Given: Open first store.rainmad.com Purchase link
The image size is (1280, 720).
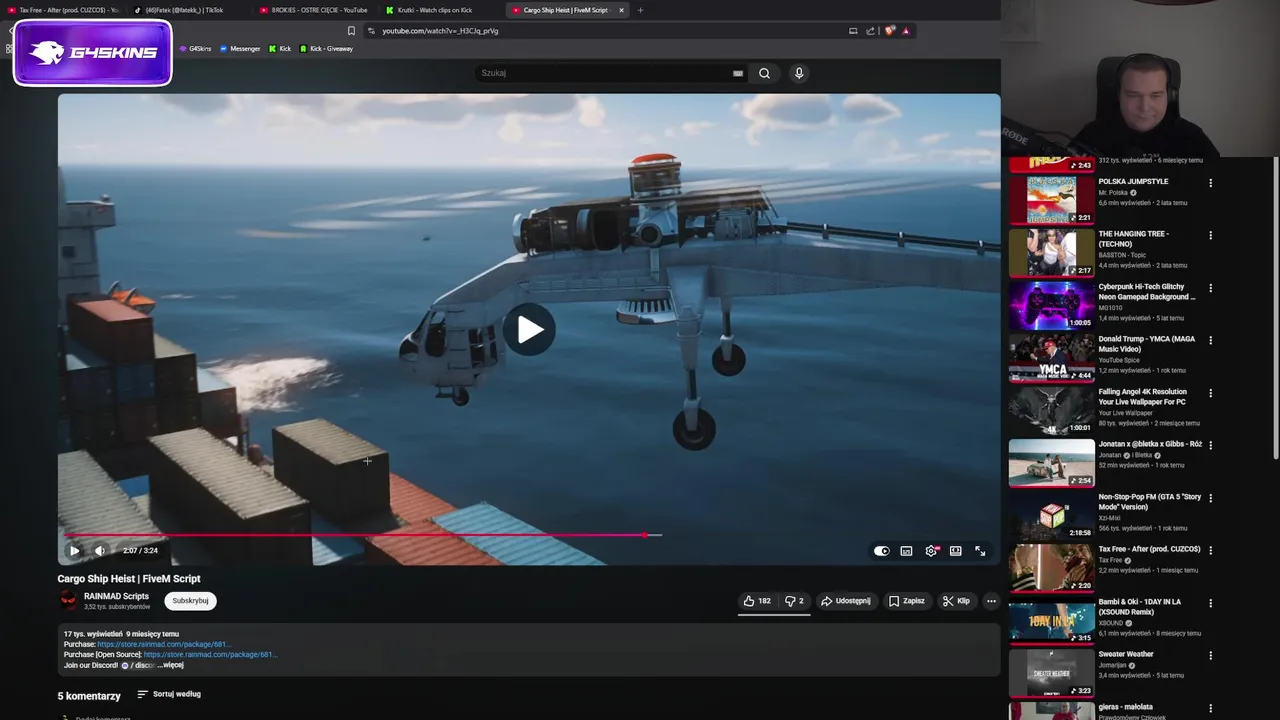Looking at the screenshot, I should [164, 645].
